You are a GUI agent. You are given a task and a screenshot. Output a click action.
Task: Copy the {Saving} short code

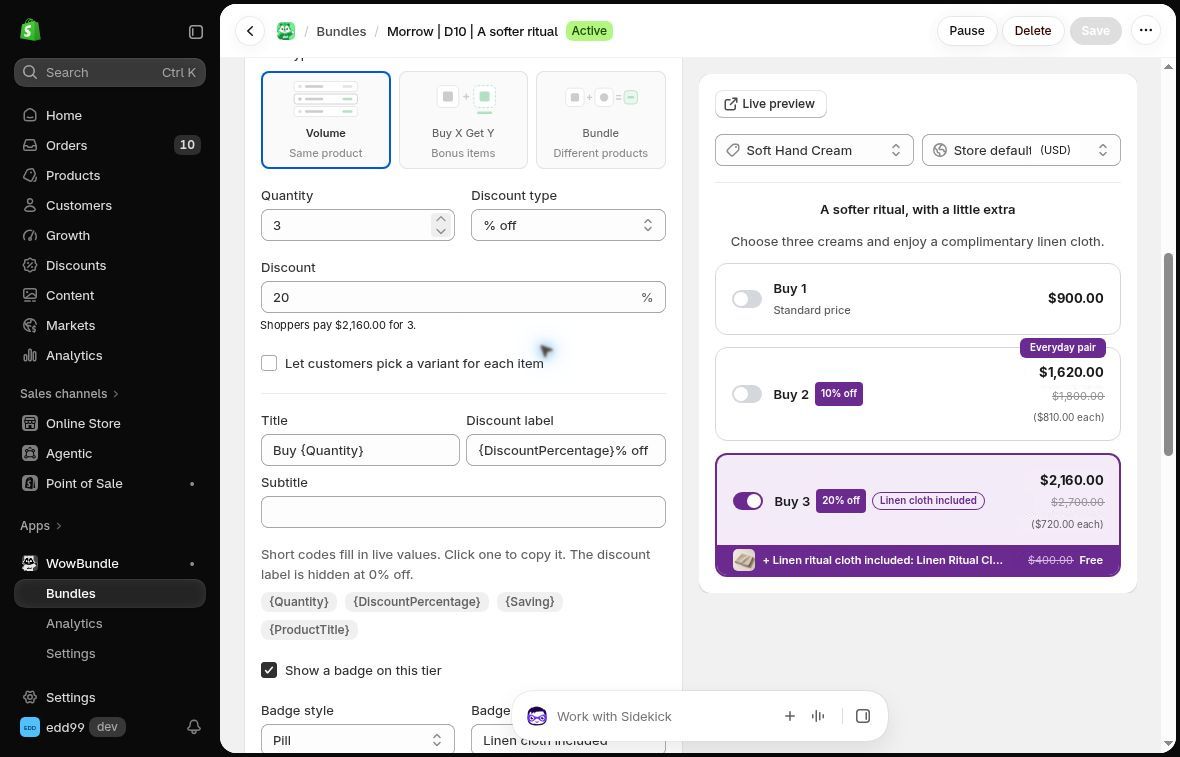530,602
